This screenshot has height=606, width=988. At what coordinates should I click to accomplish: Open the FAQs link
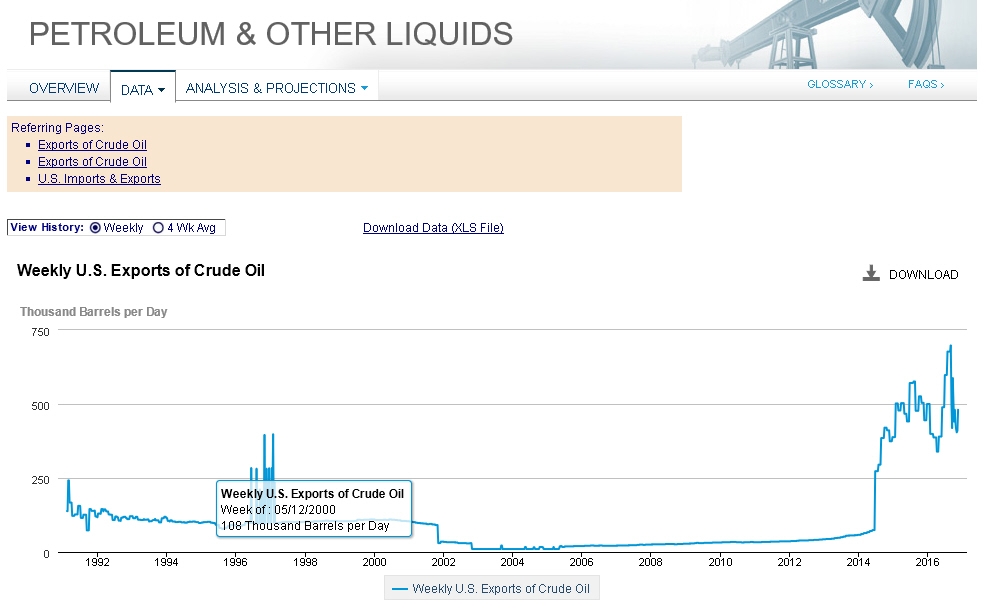(x=925, y=84)
